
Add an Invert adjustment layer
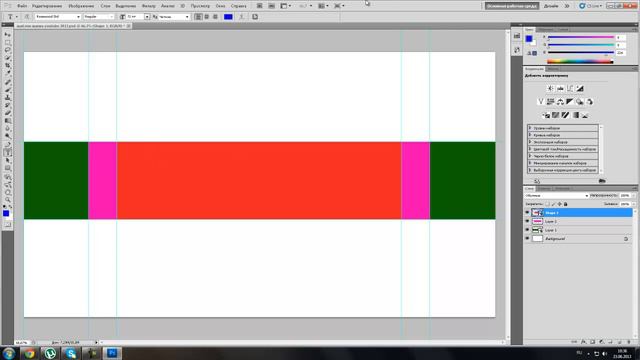(x=546, y=115)
